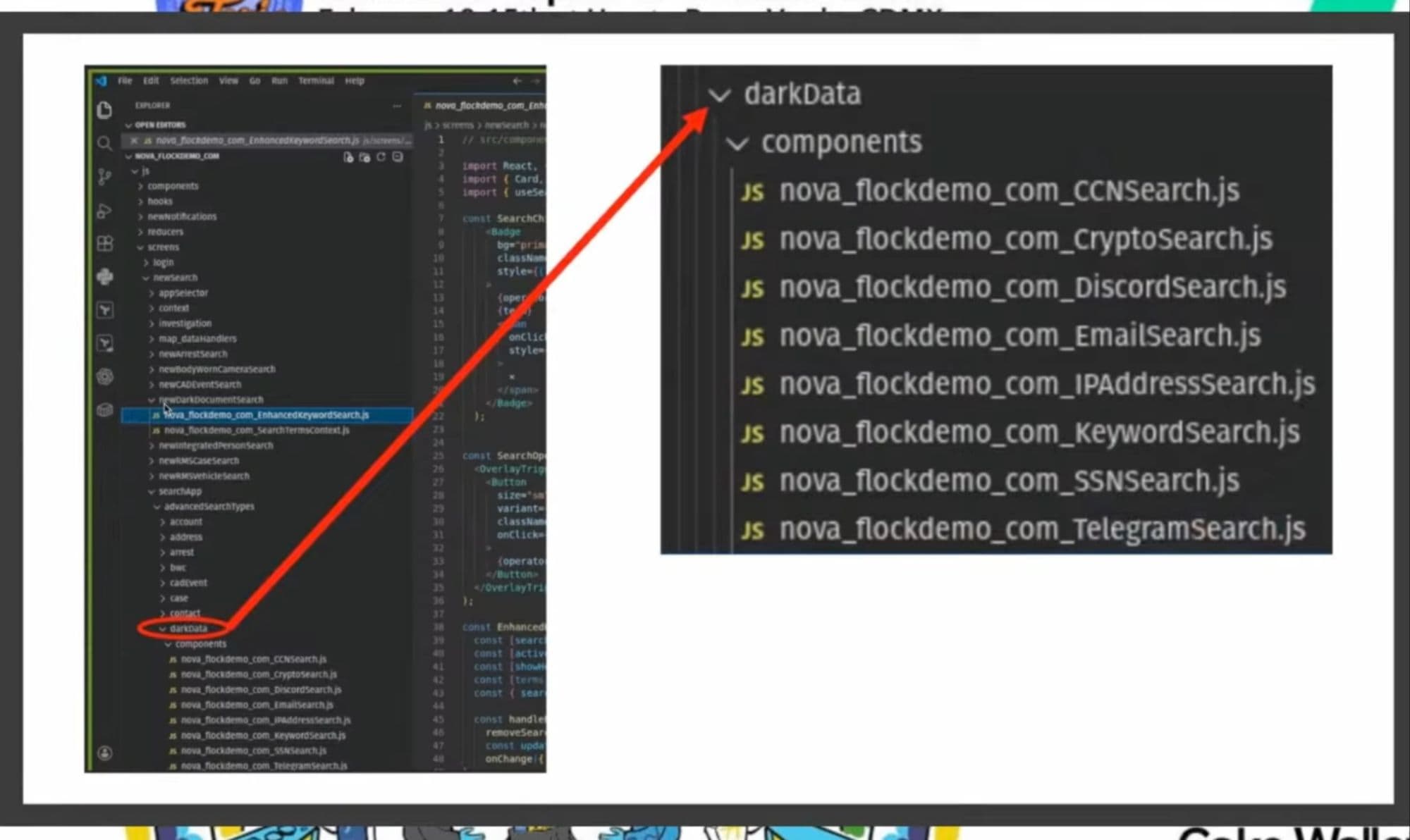Open the Terminal menu
The height and width of the screenshot is (840, 1410).
(x=316, y=80)
